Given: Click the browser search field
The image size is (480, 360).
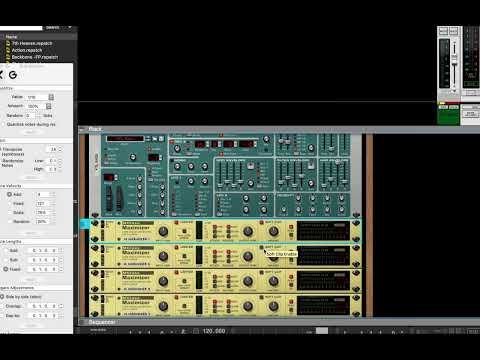Looking at the screenshot, I should click(21, 28).
